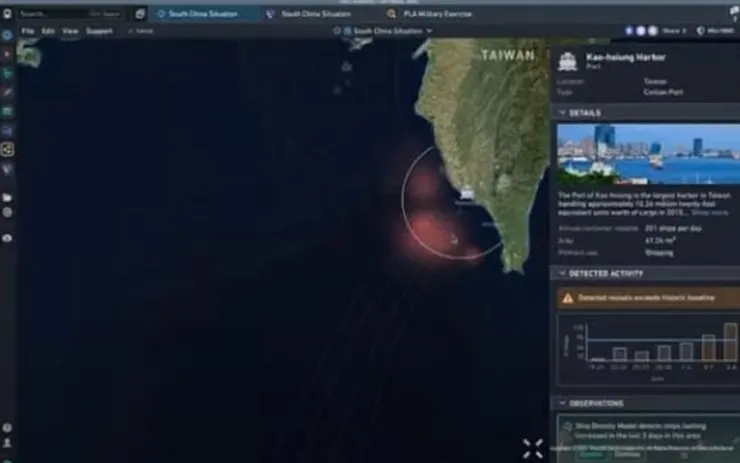740x463 pixels.
Task: Click the tallest bar in the activity chart
Action: (x=731, y=342)
